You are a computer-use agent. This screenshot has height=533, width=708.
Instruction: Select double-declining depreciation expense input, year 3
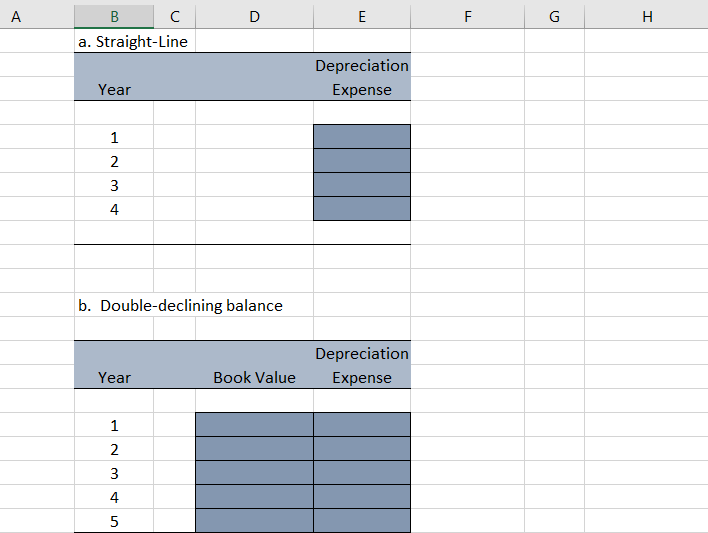[362, 472]
